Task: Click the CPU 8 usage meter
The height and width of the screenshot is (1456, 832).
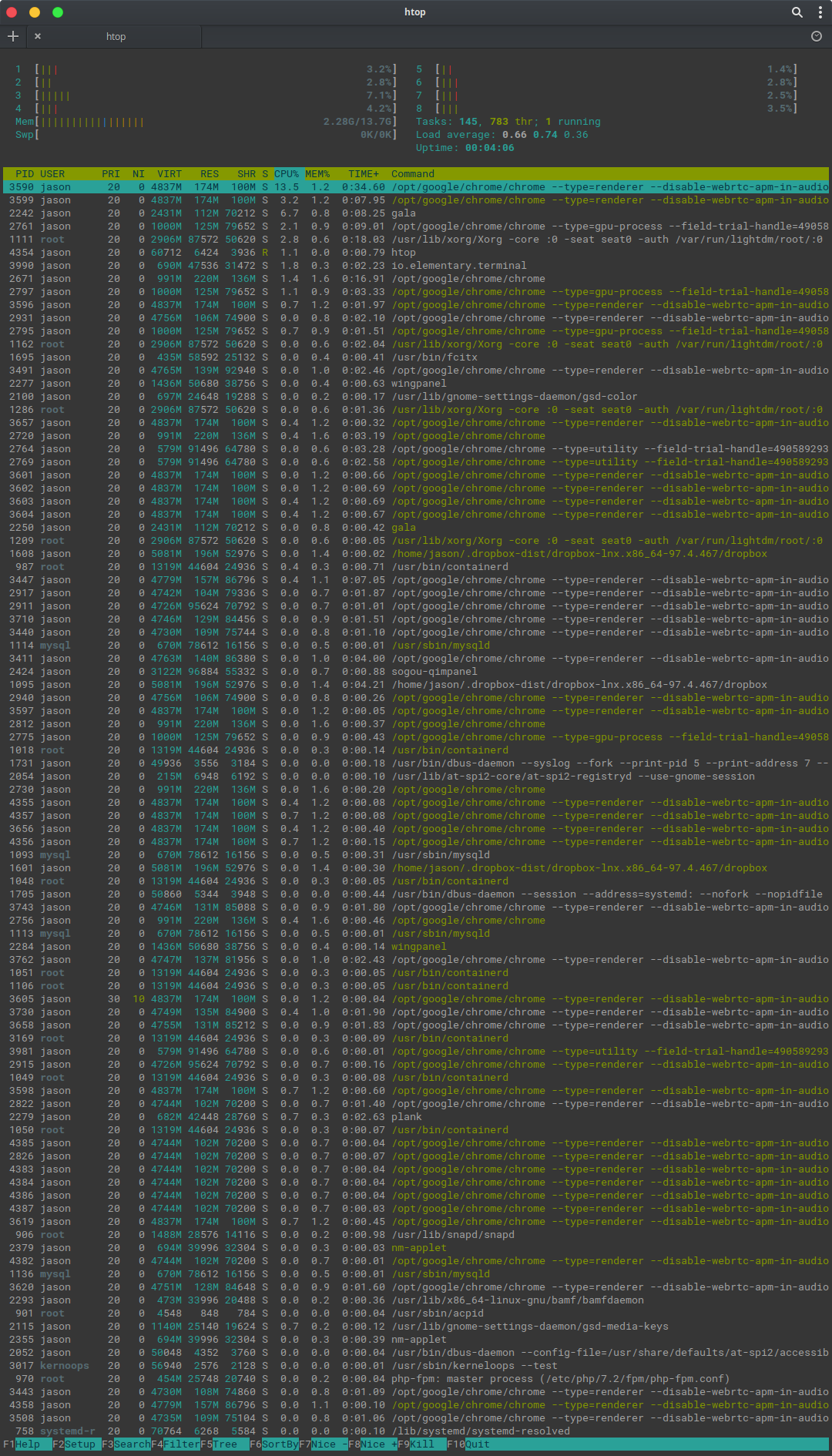Action: [607, 109]
